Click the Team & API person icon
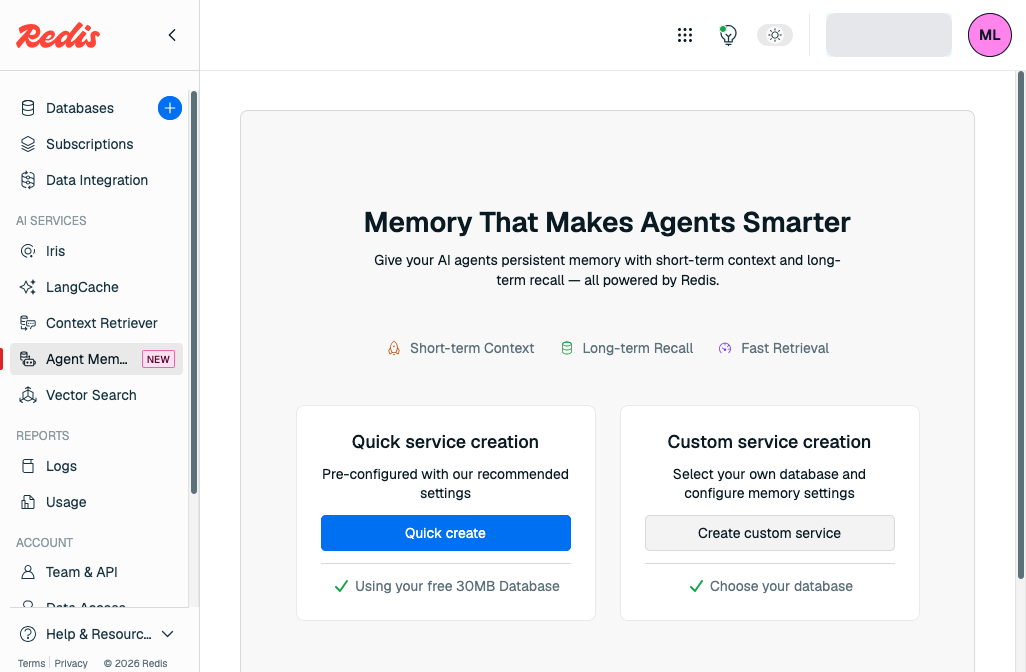1026x672 pixels. pos(27,572)
